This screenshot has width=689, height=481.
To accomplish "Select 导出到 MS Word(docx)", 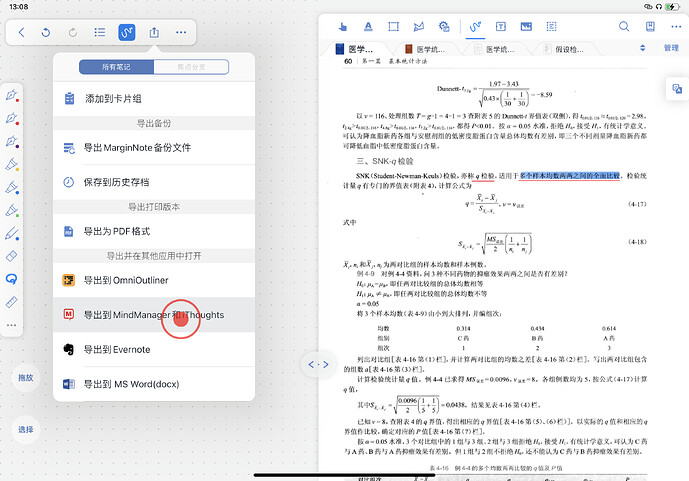I will tap(154, 384).
